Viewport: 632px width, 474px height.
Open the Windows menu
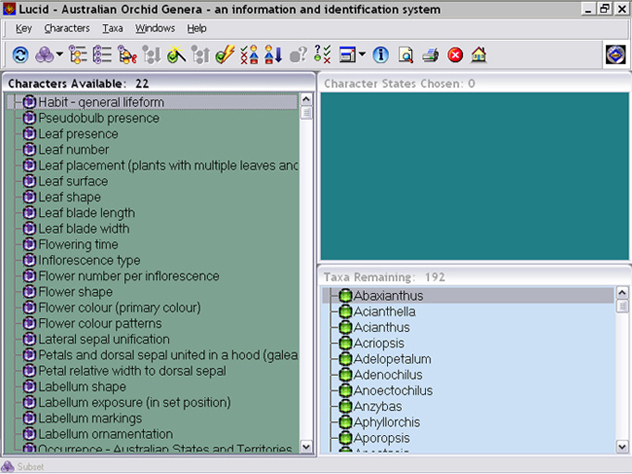coord(155,28)
